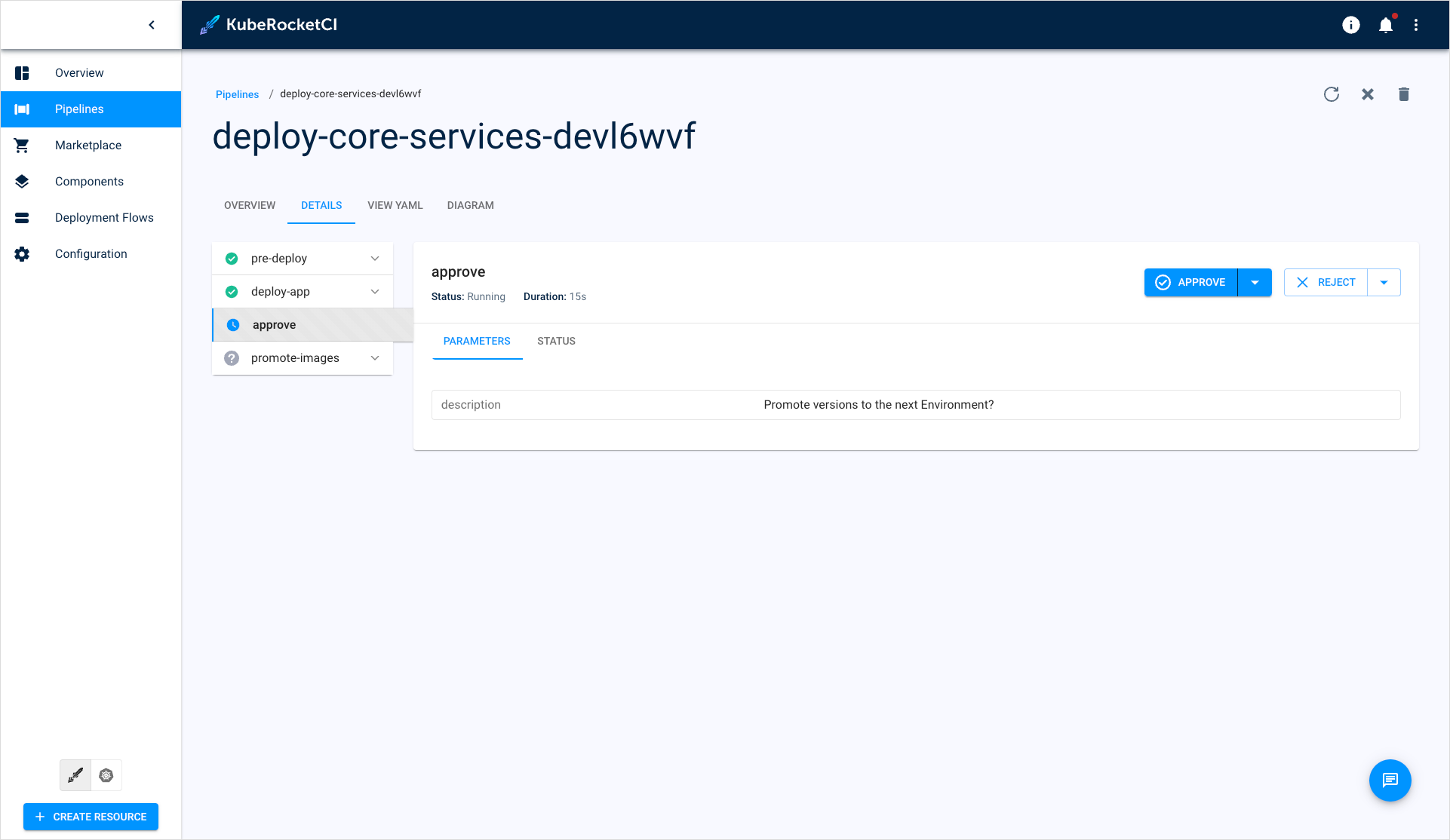Click the rocket icon at sidebar bottom
Viewport: 1450px width, 840px height.
coord(75,775)
